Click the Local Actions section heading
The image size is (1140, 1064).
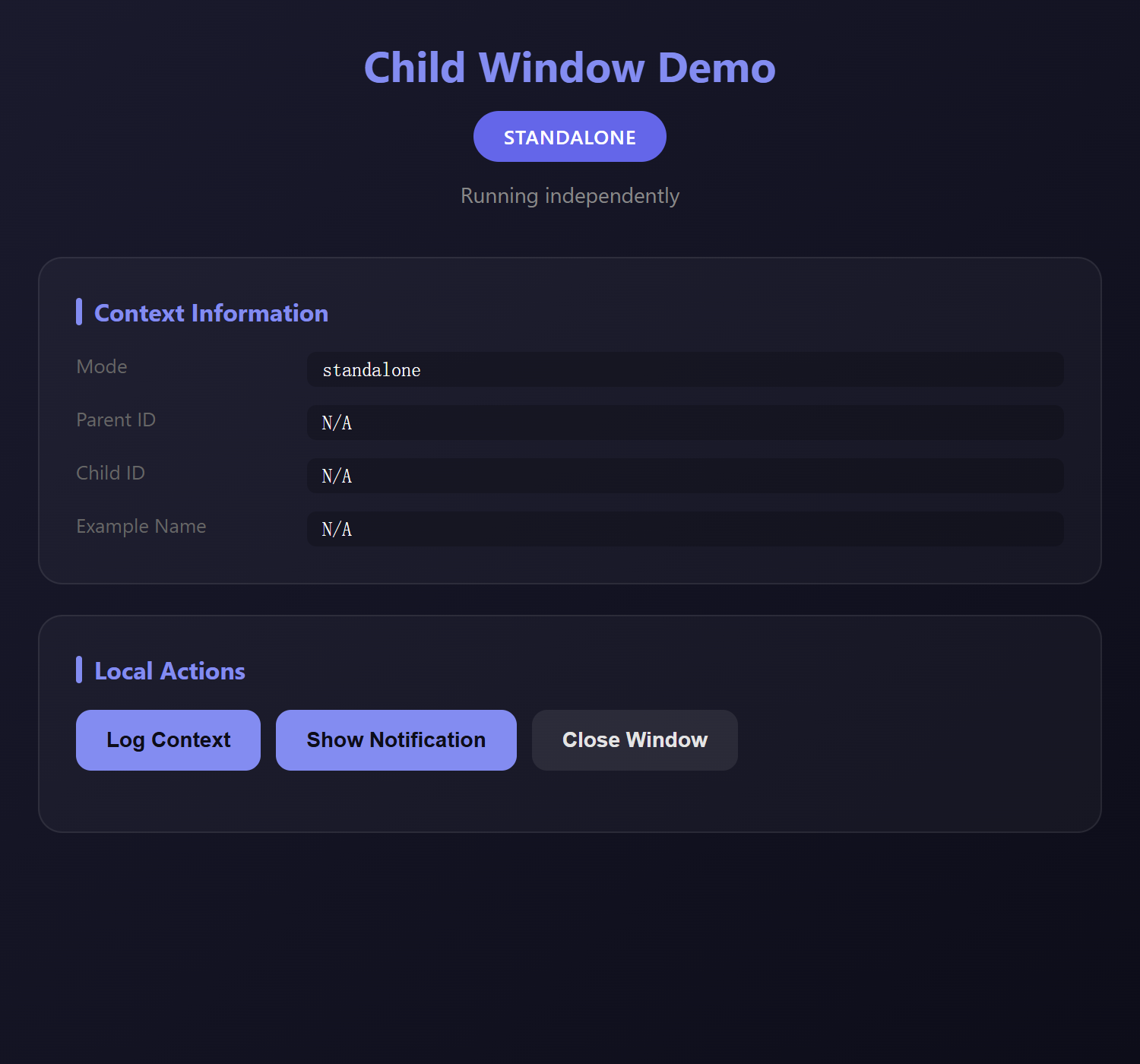click(169, 671)
